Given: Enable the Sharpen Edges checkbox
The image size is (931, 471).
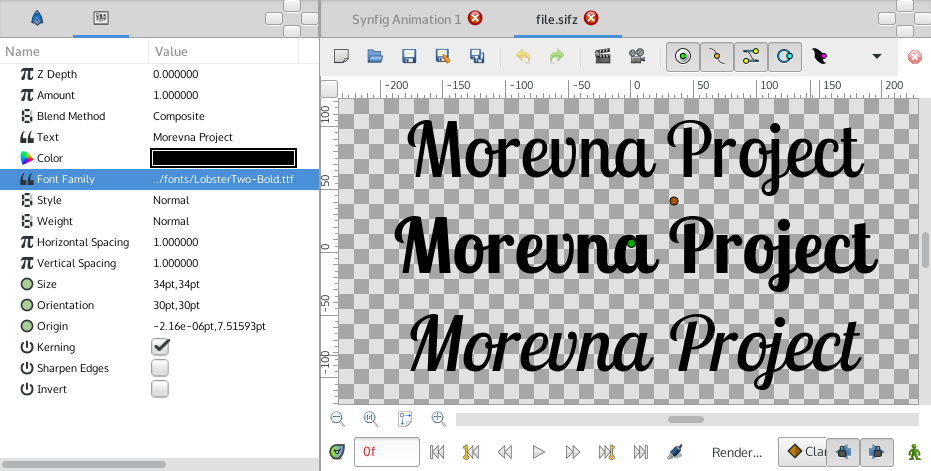Looking at the screenshot, I should (160, 368).
